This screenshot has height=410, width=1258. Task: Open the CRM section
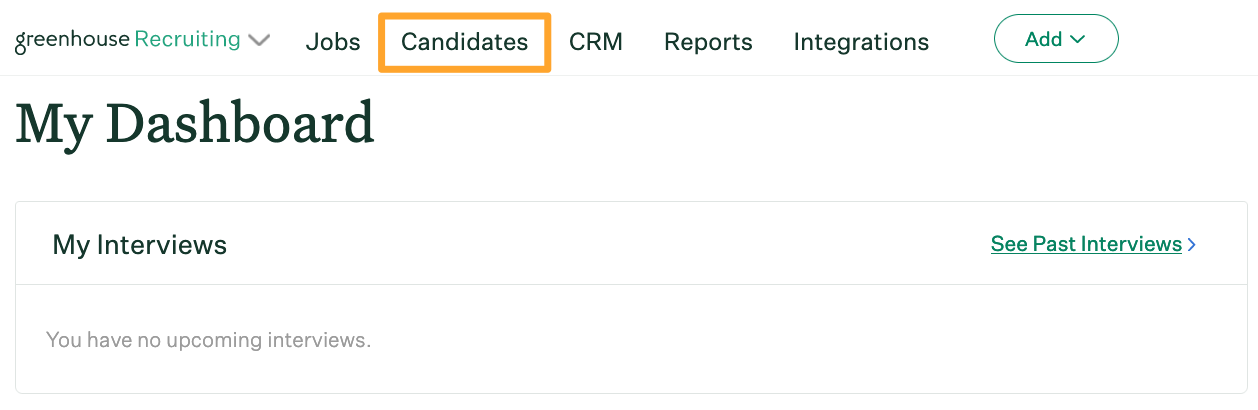[x=596, y=42]
